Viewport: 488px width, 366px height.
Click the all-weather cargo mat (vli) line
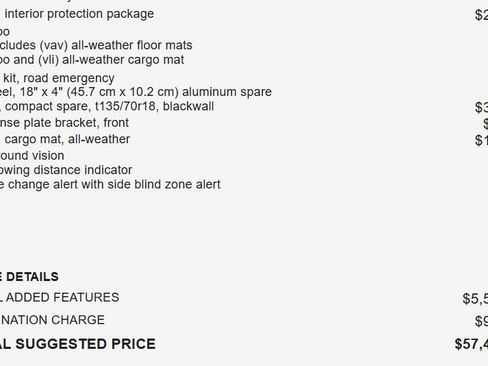click(92, 60)
